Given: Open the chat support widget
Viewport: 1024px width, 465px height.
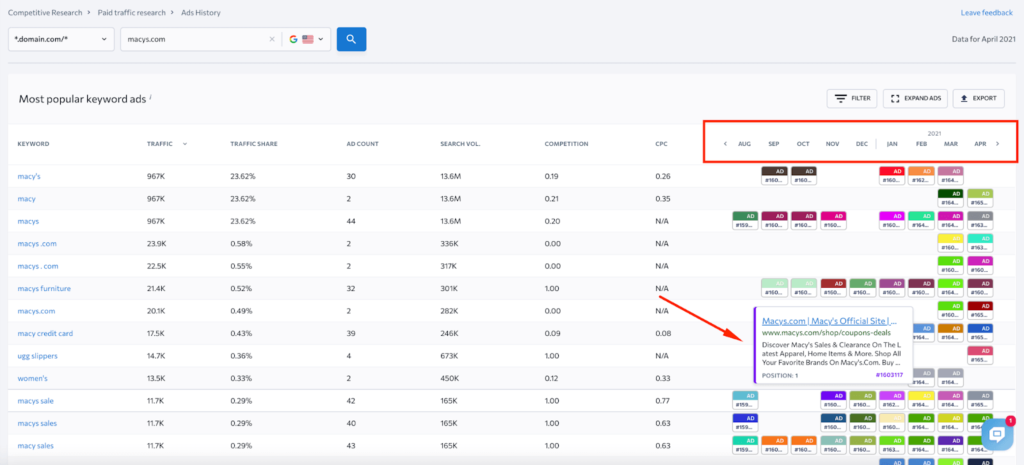Looking at the screenshot, I should [x=997, y=433].
